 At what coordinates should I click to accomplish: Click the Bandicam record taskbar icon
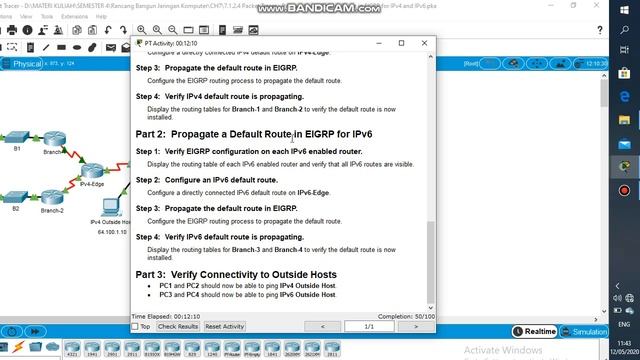pyautogui.click(x=624, y=190)
